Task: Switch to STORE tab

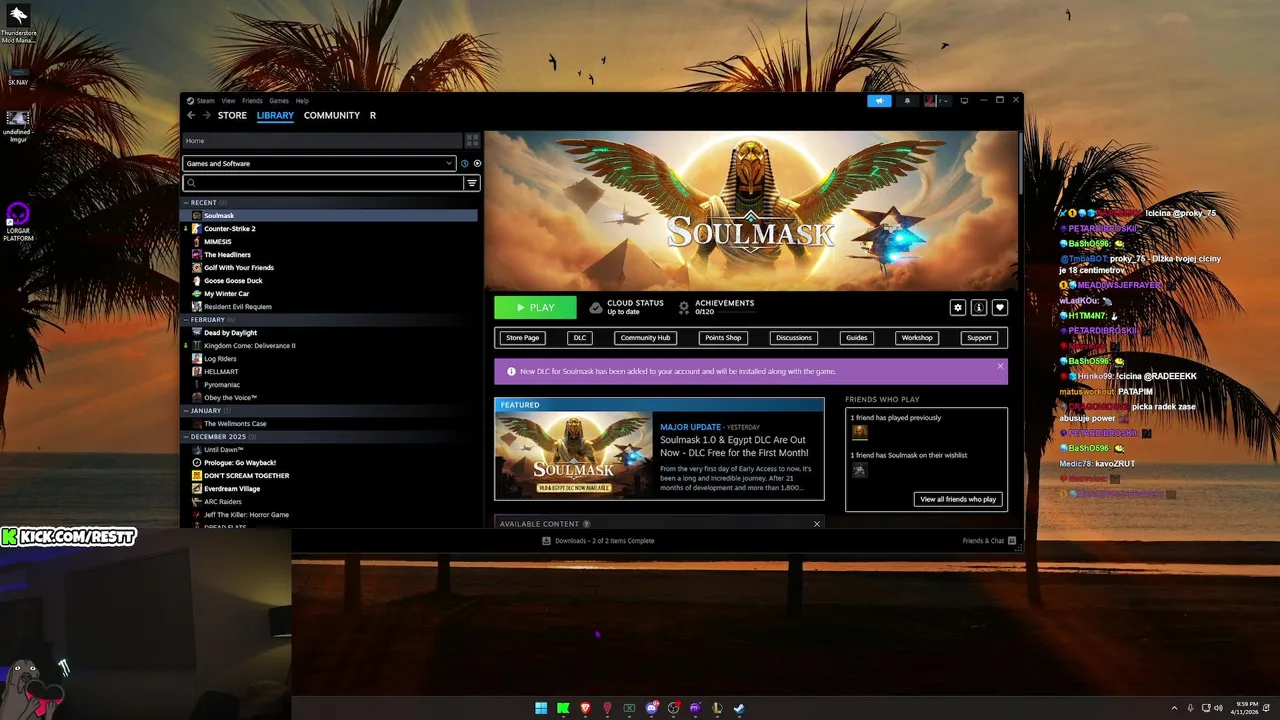Action: point(232,116)
